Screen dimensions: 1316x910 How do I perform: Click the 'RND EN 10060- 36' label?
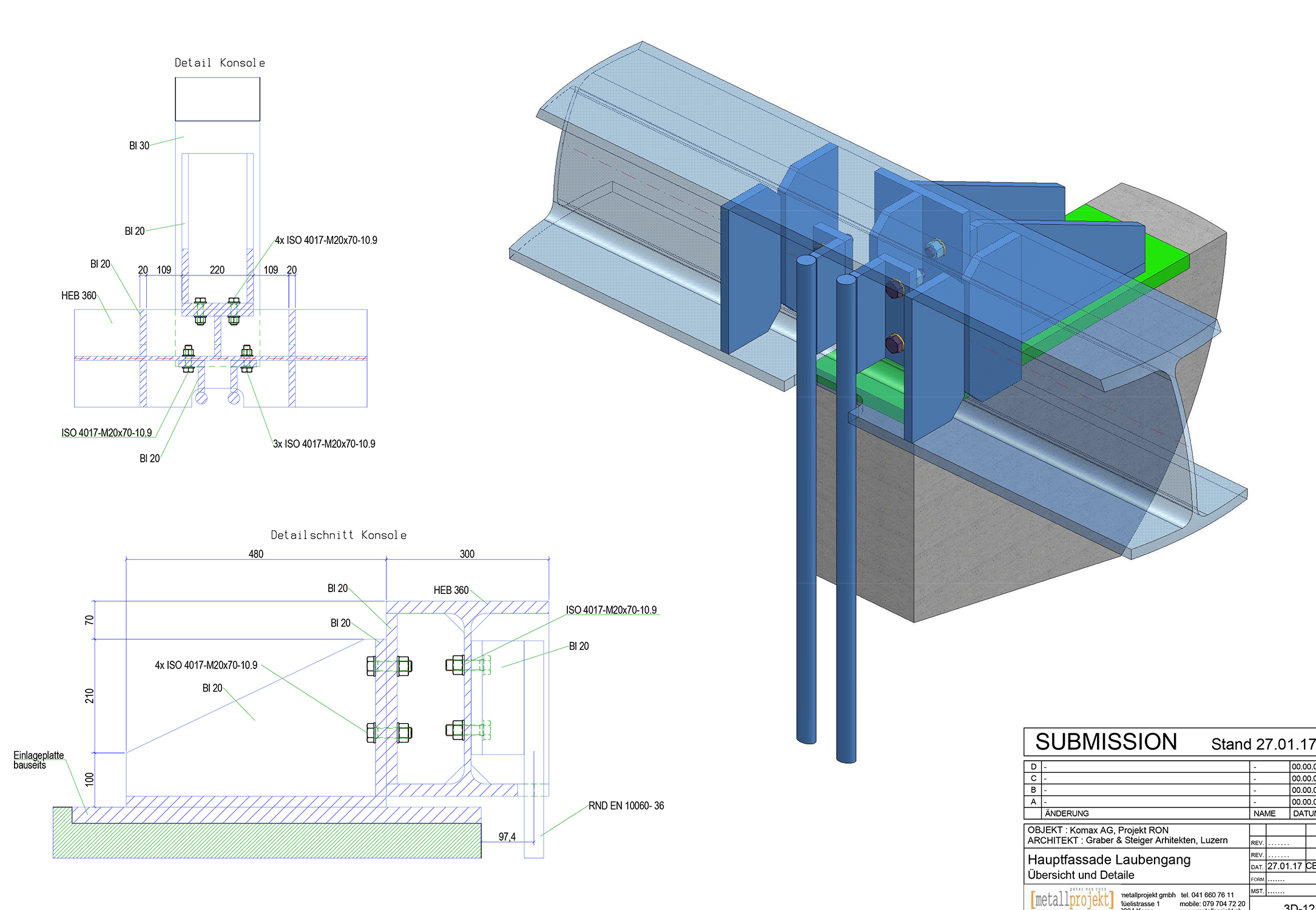tap(626, 806)
